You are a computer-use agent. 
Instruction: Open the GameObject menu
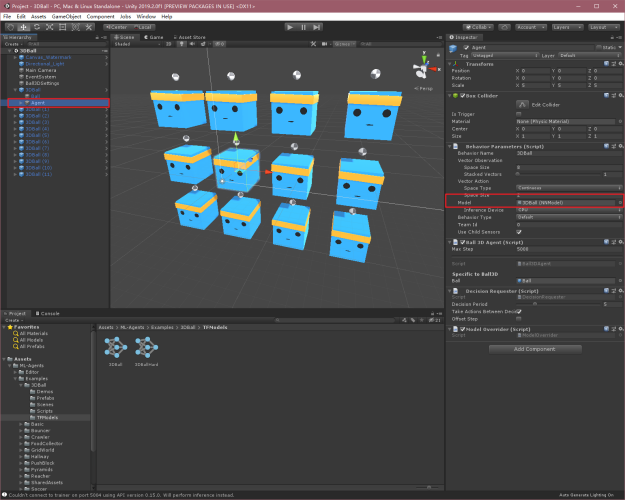pos(66,16)
